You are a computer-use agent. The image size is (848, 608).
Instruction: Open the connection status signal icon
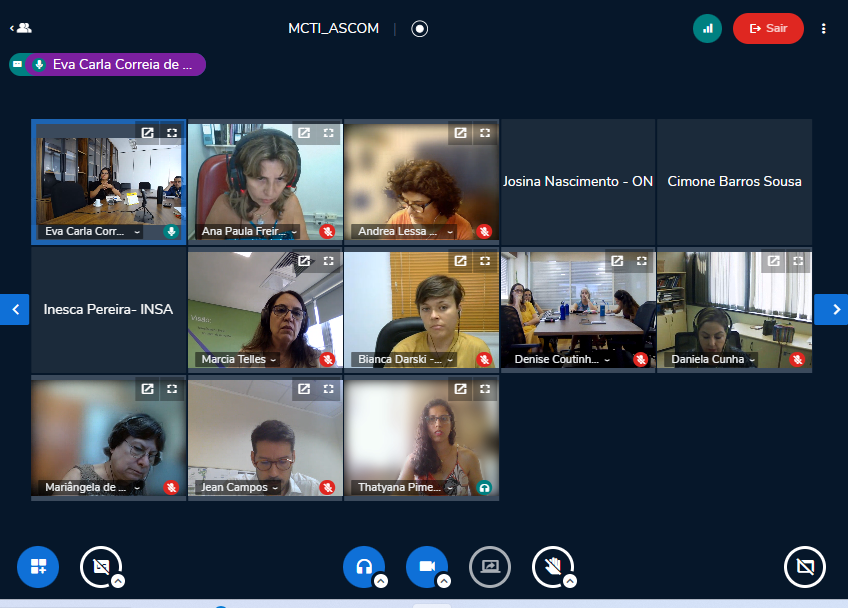(708, 29)
